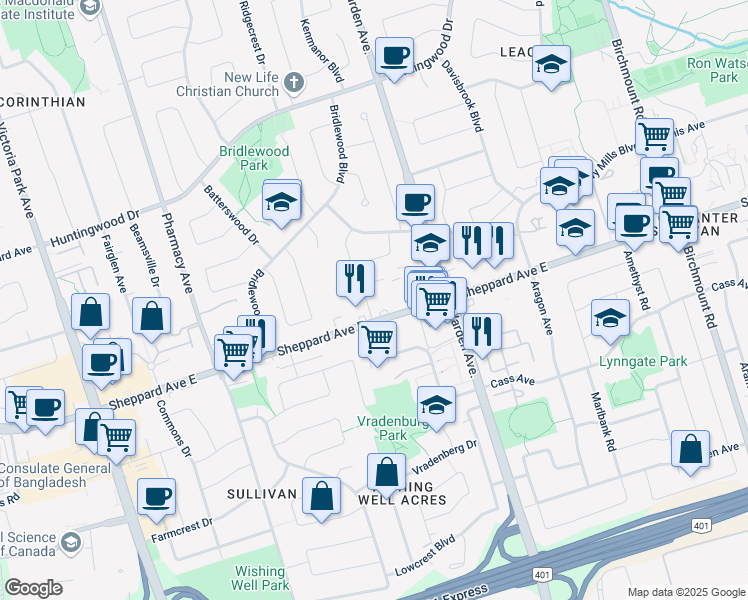Open the school marker at Vradenburg Park
748x600 pixels.
click(435, 405)
